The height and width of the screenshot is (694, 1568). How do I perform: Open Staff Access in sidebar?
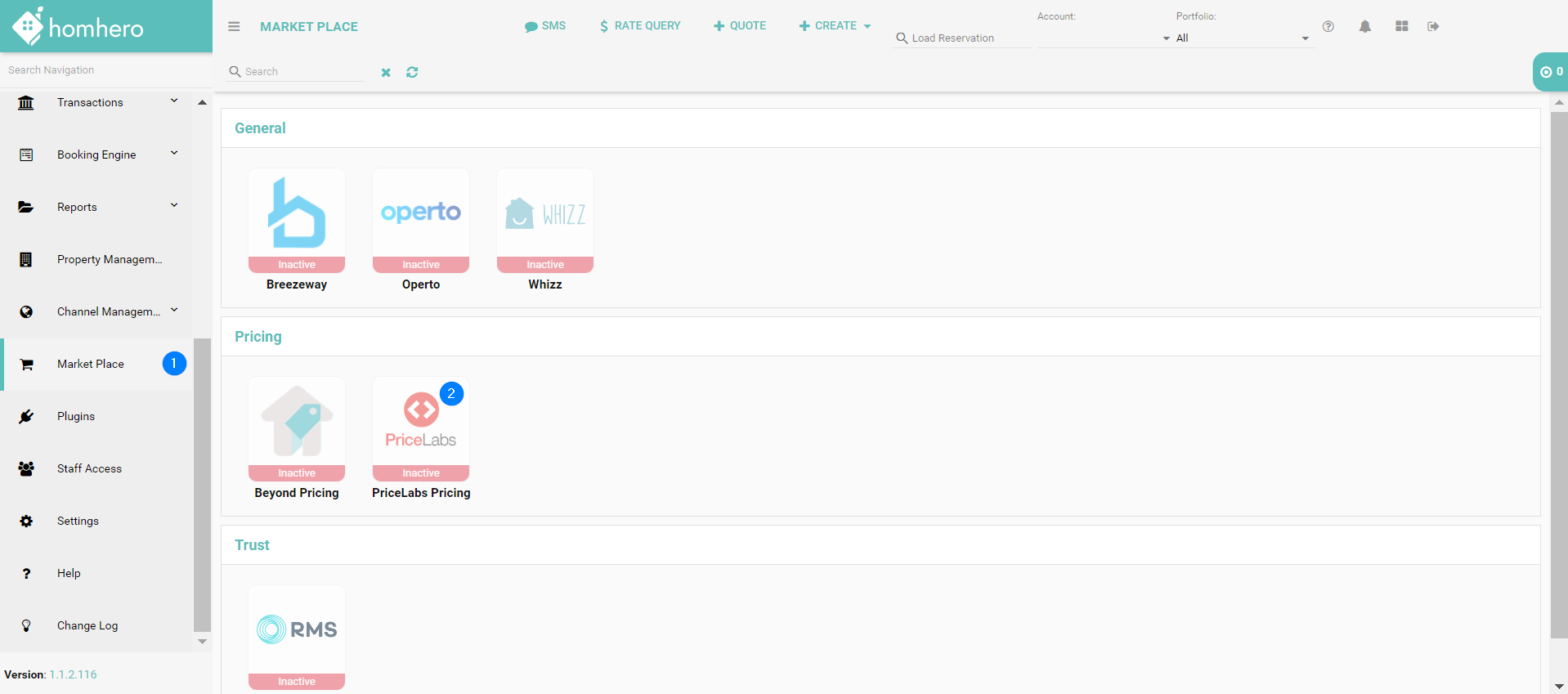(x=89, y=468)
